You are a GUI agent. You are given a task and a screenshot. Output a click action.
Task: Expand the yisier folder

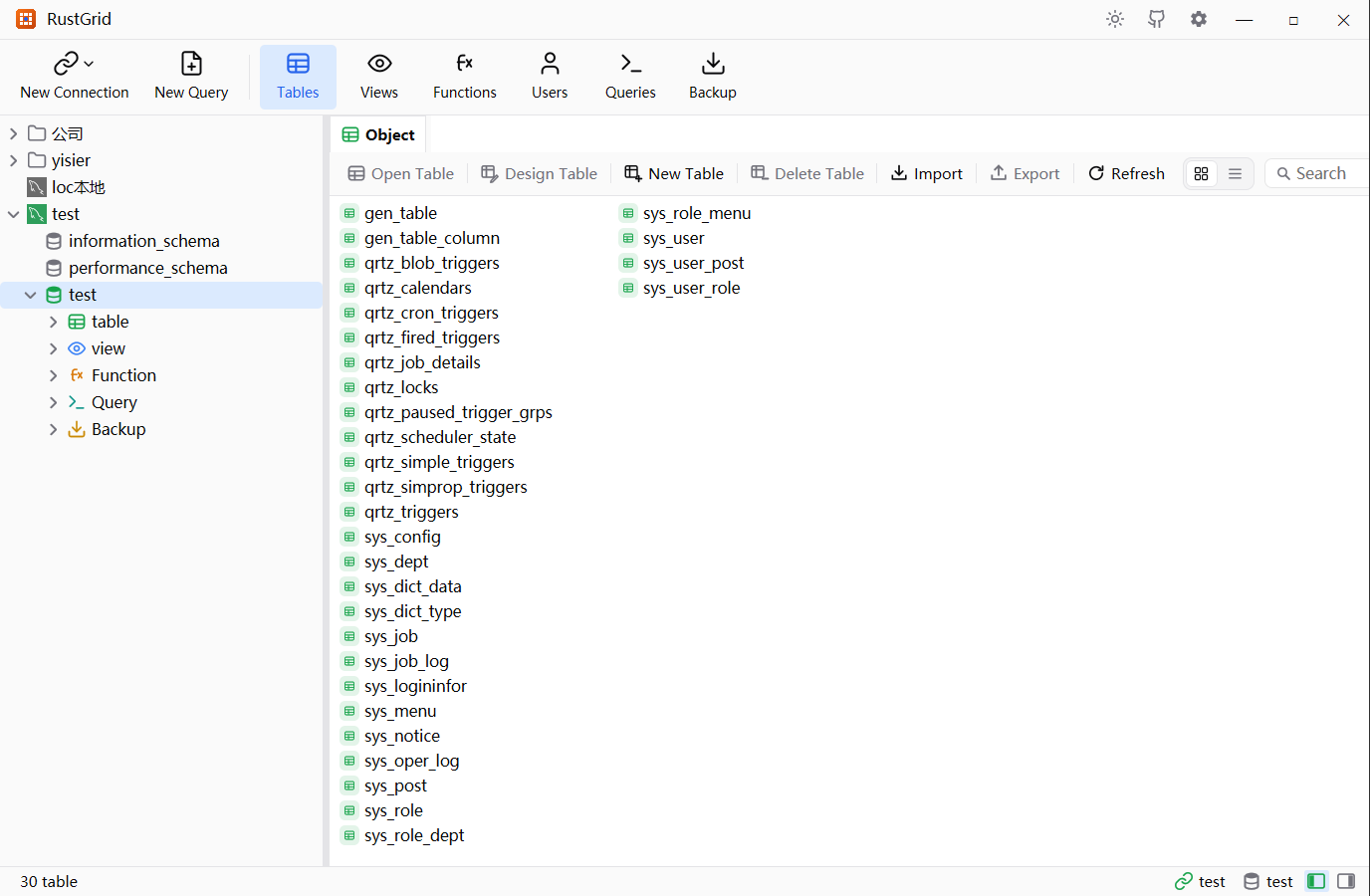(13, 160)
